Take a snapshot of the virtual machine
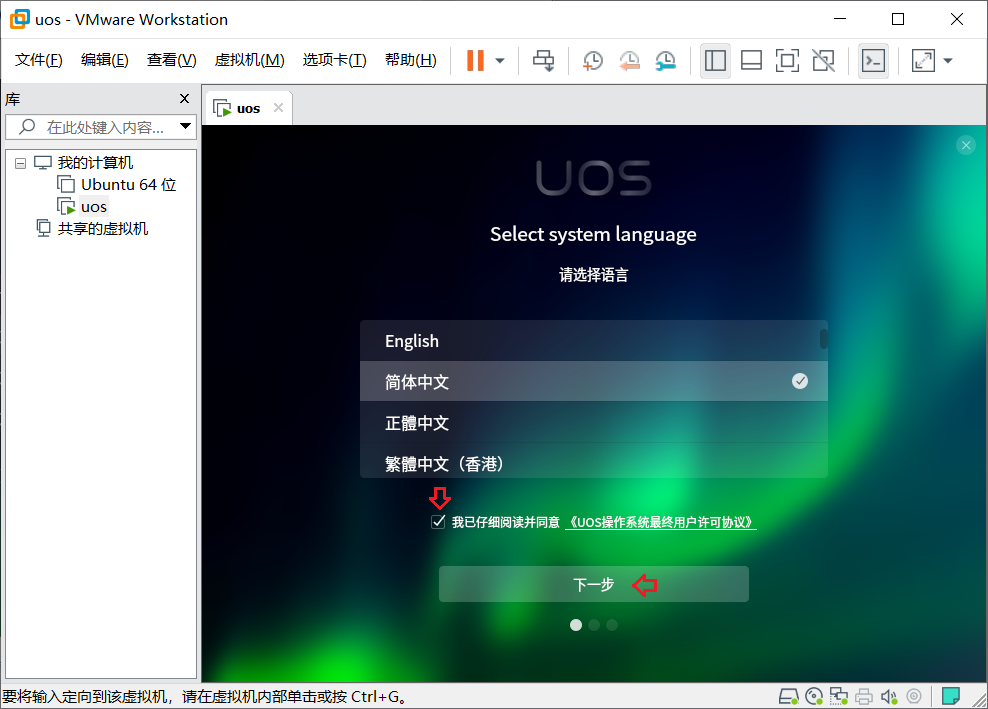The image size is (988, 709). pyautogui.click(x=592, y=60)
